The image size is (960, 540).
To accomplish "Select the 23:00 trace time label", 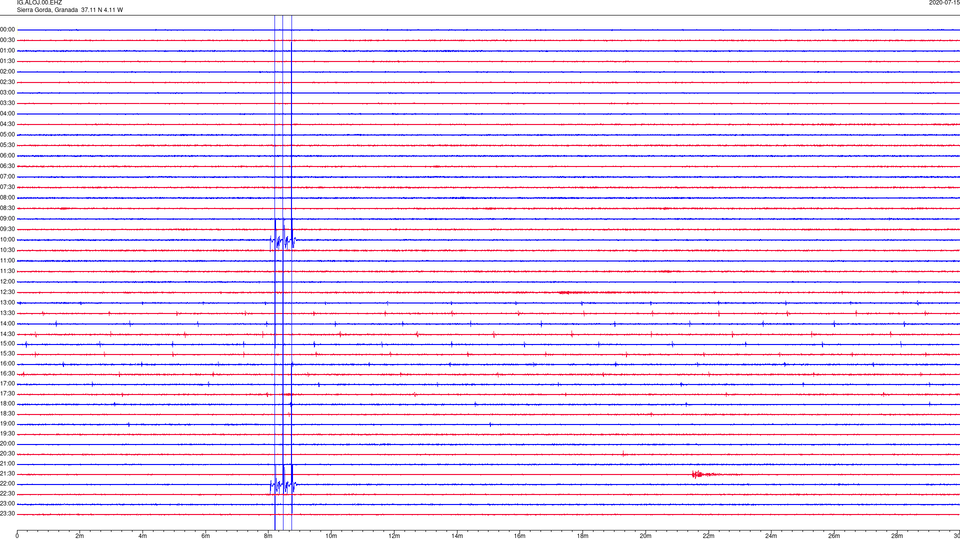I will 8,504.
